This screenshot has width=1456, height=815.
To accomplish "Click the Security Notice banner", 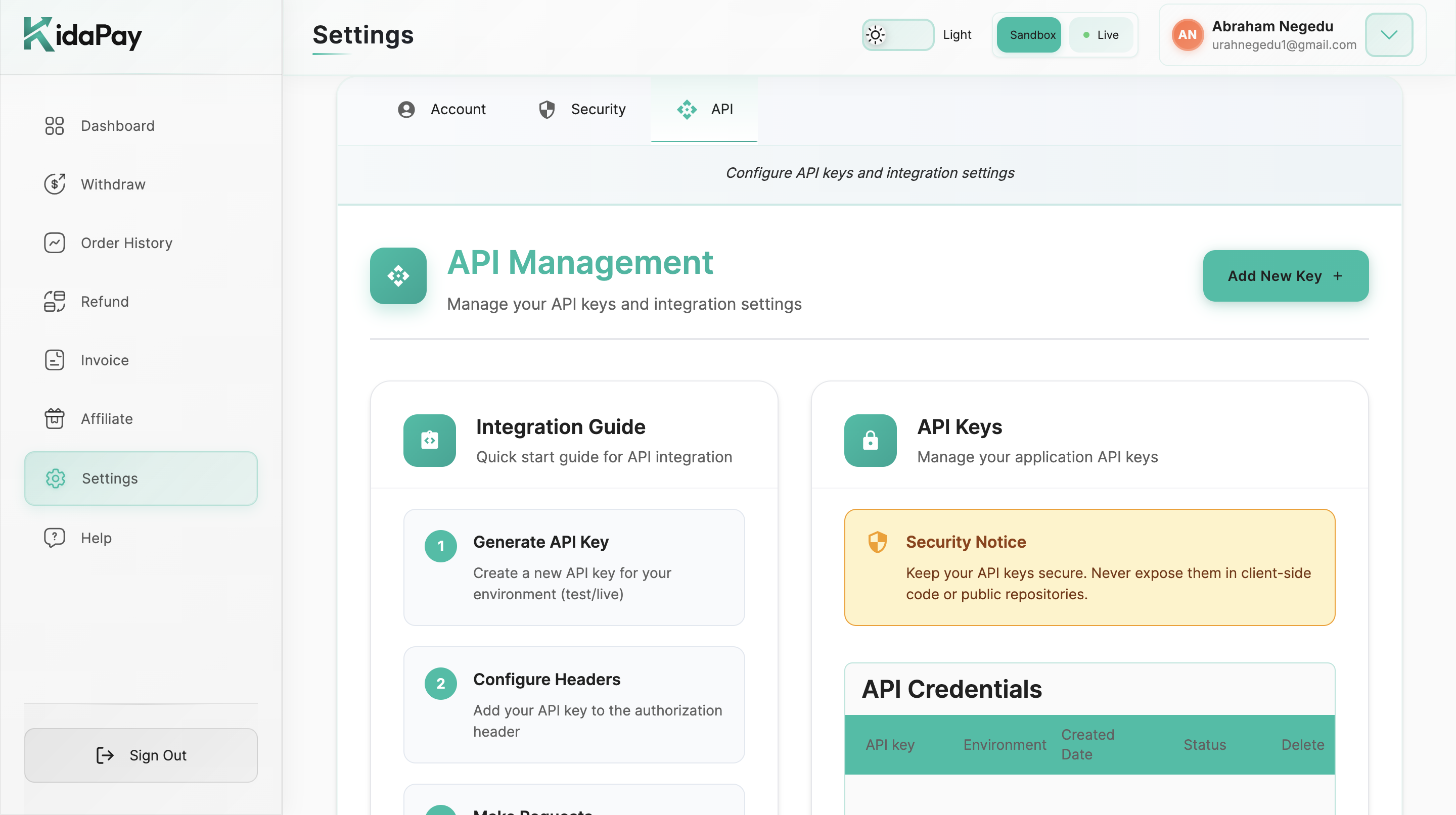I will 1090,567.
